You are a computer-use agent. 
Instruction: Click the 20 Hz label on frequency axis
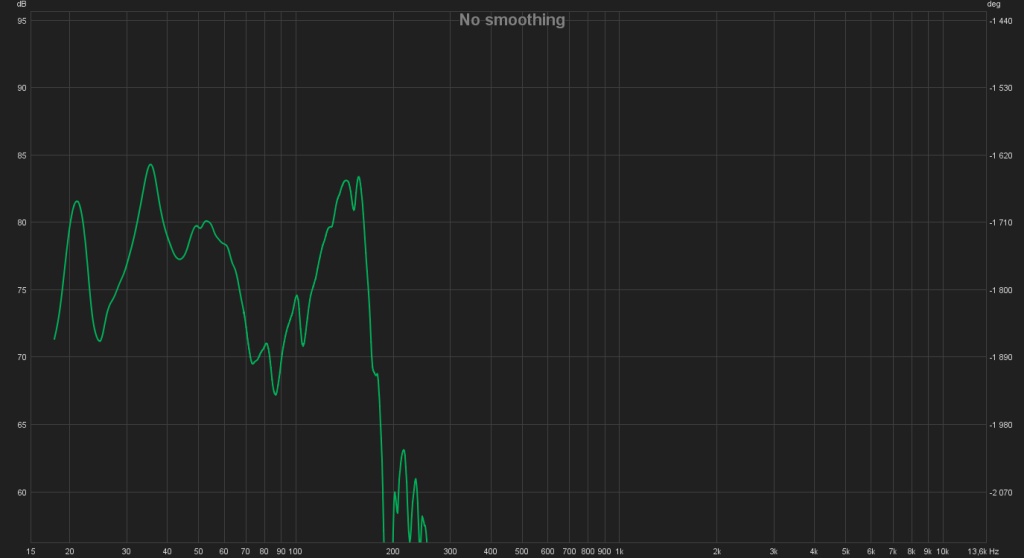tap(69, 551)
